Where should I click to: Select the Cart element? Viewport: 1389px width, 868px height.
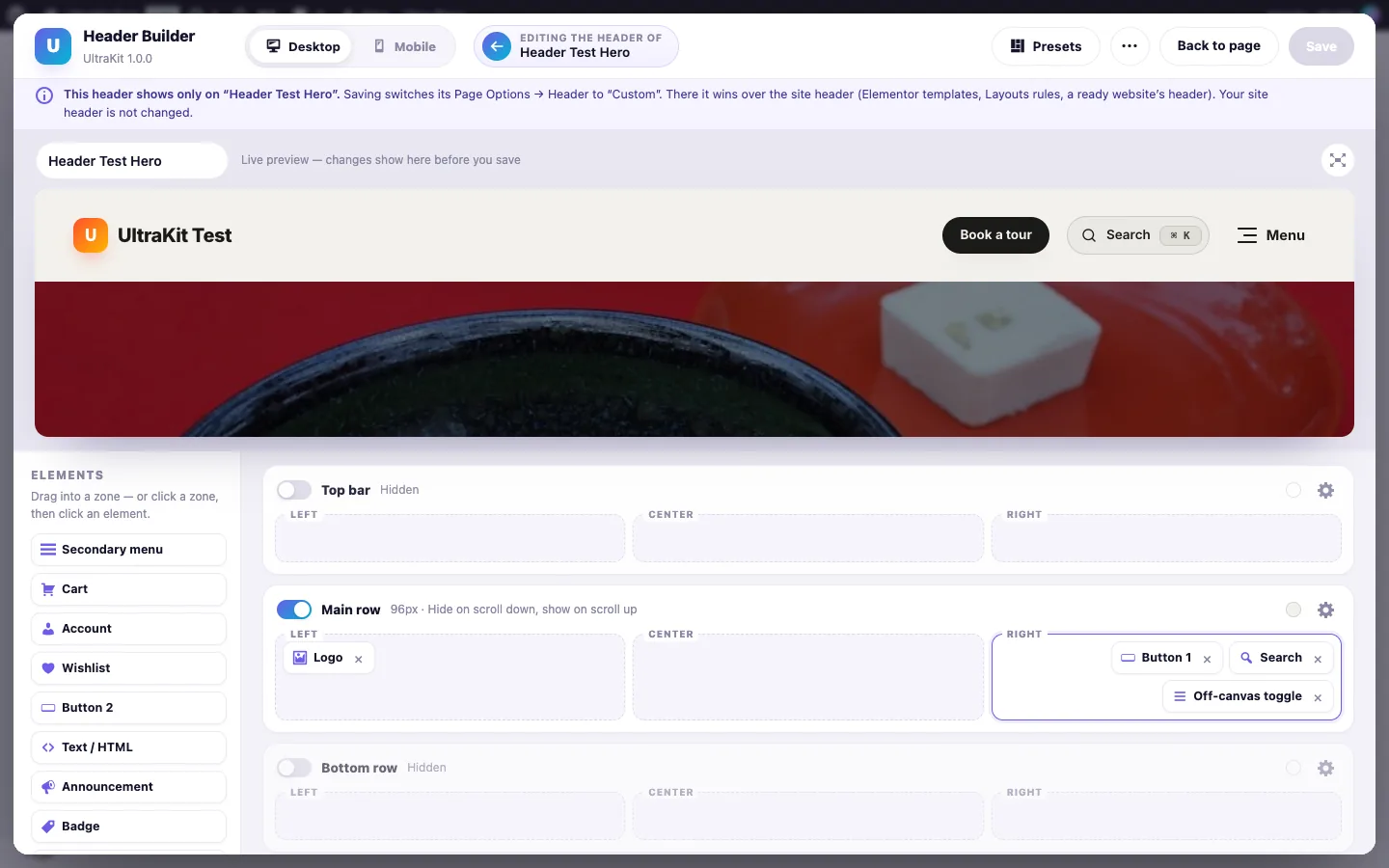(x=128, y=589)
